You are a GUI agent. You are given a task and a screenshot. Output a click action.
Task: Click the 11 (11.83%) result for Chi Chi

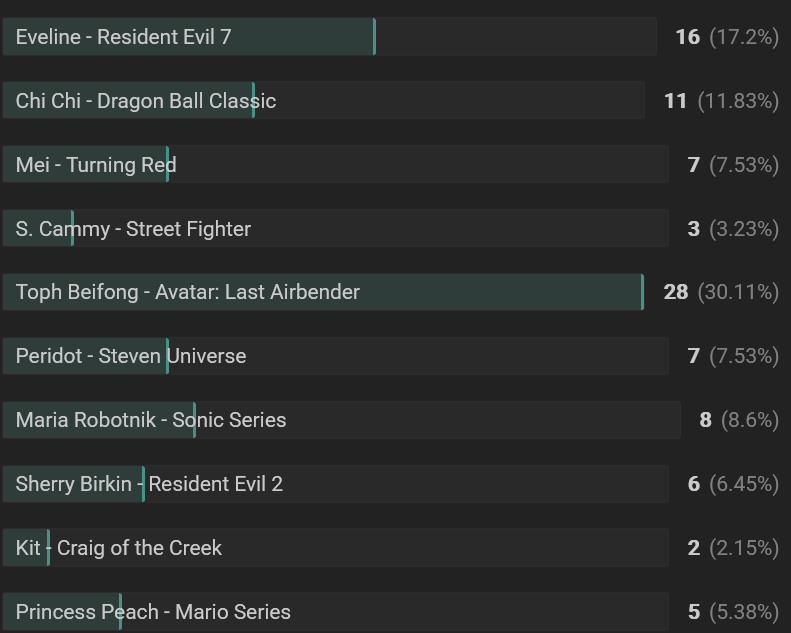(x=722, y=101)
